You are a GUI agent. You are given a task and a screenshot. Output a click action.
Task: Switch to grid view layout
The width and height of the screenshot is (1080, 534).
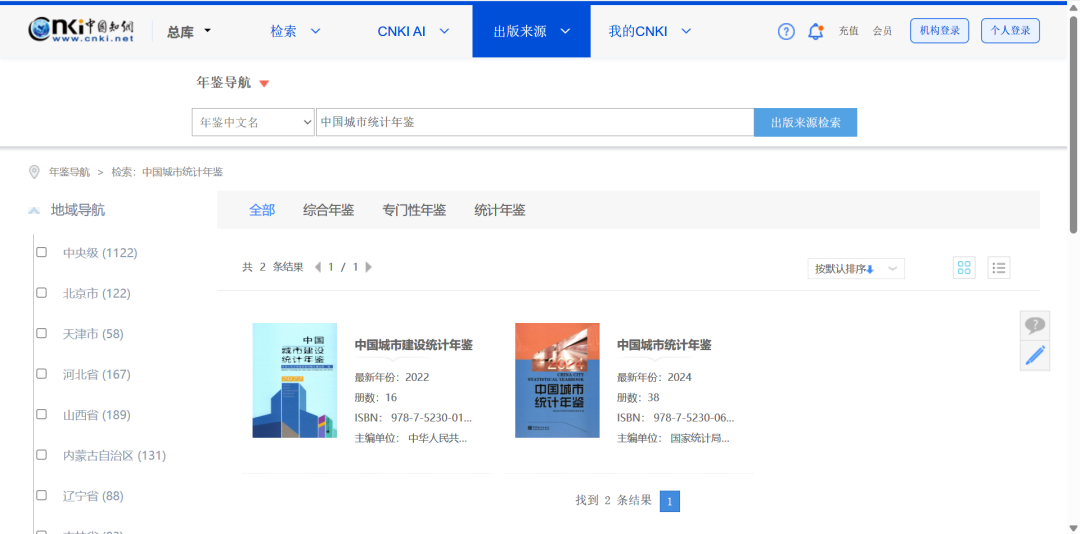[x=964, y=267]
